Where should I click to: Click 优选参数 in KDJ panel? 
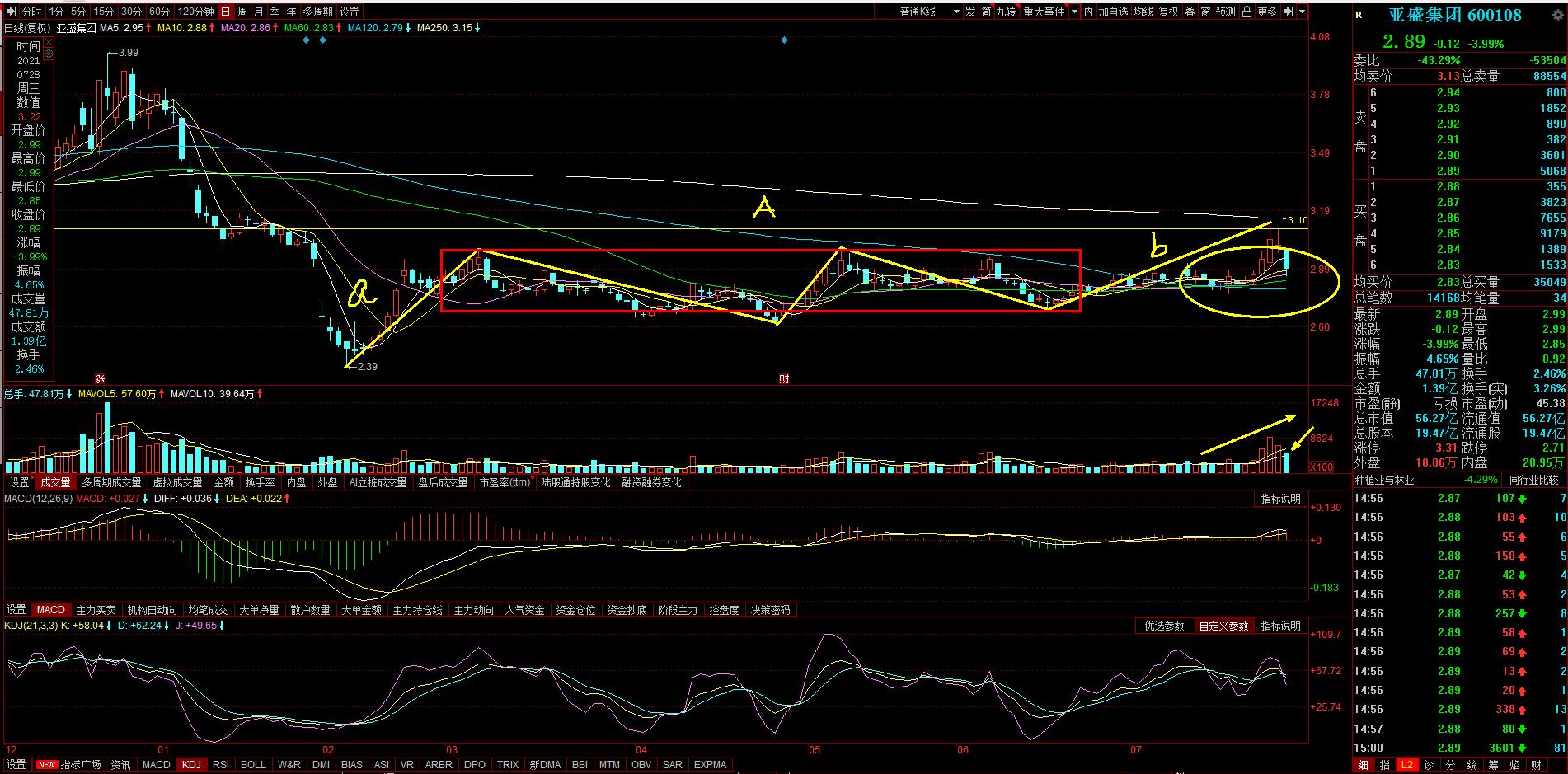pos(1164,626)
